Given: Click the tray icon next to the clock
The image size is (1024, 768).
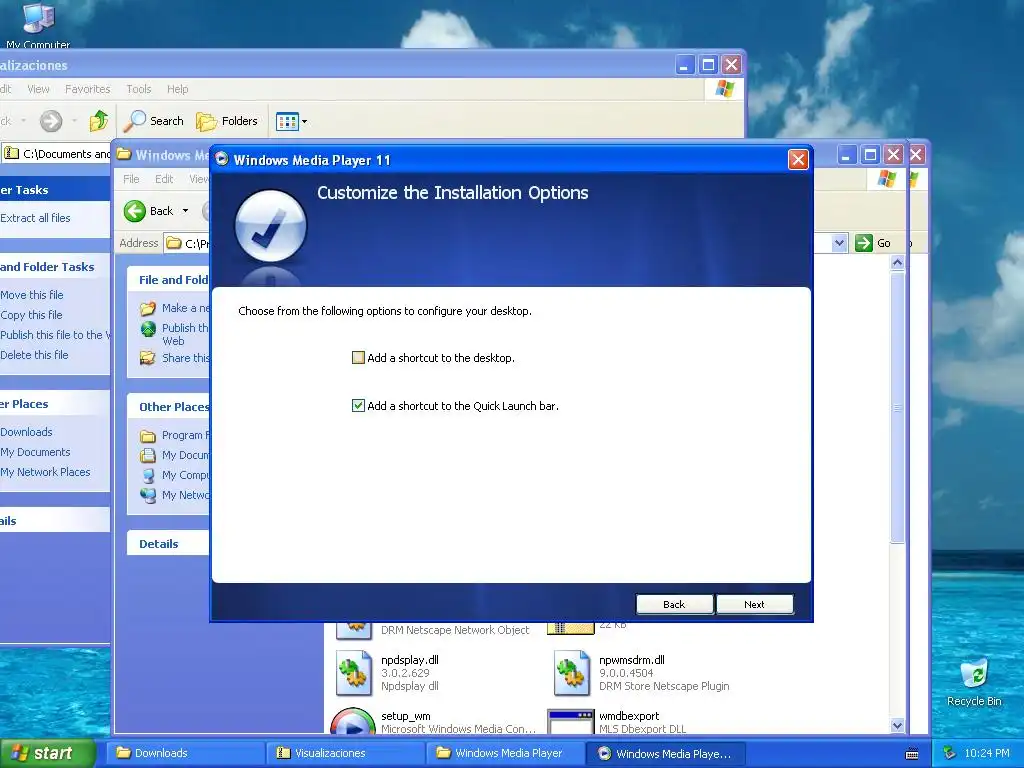Looking at the screenshot, I should click(950, 754).
